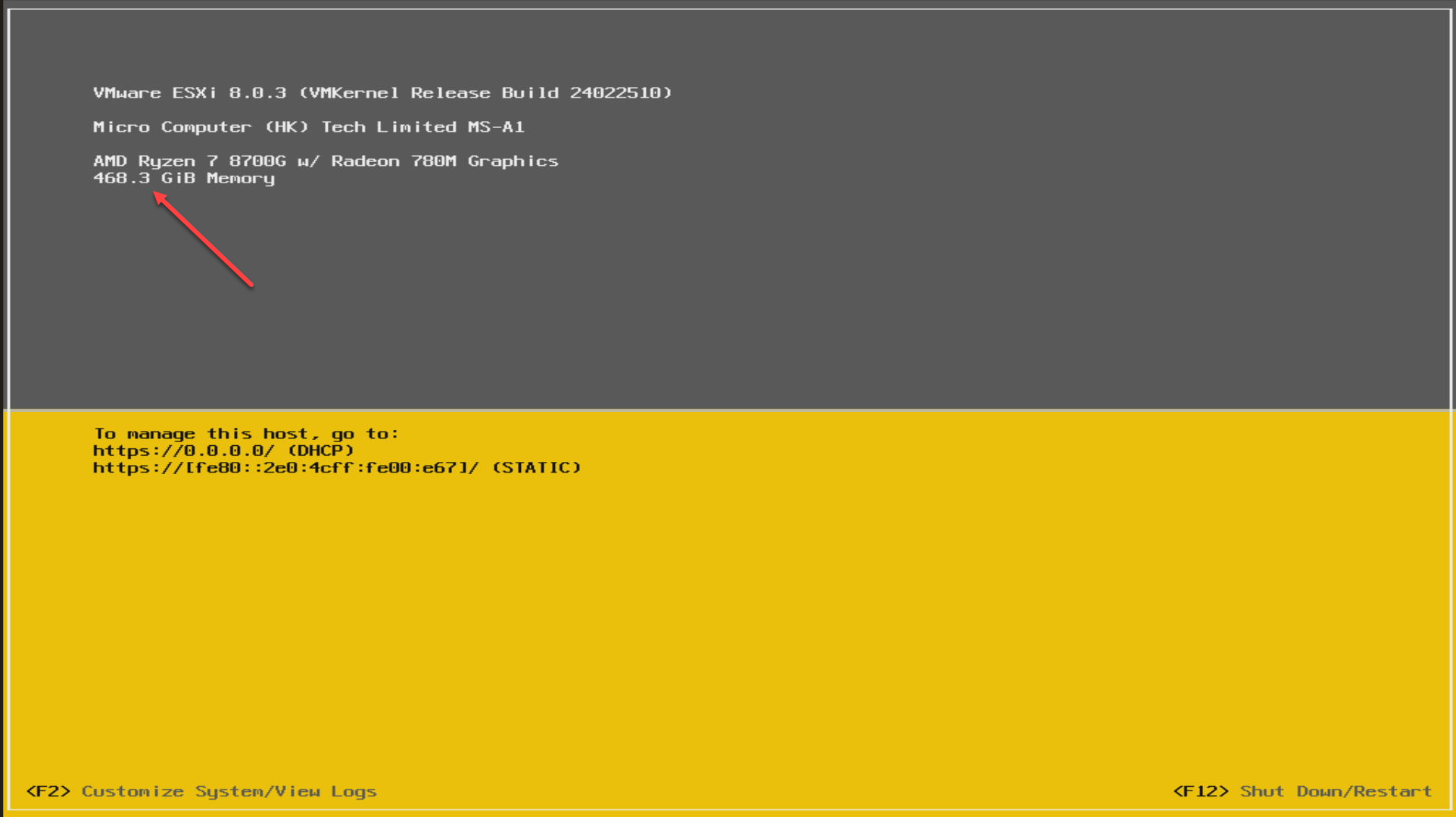Image resolution: width=1456 pixels, height=817 pixels.
Task: Click the F12 key hint label
Action: pyautogui.click(x=1202, y=790)
